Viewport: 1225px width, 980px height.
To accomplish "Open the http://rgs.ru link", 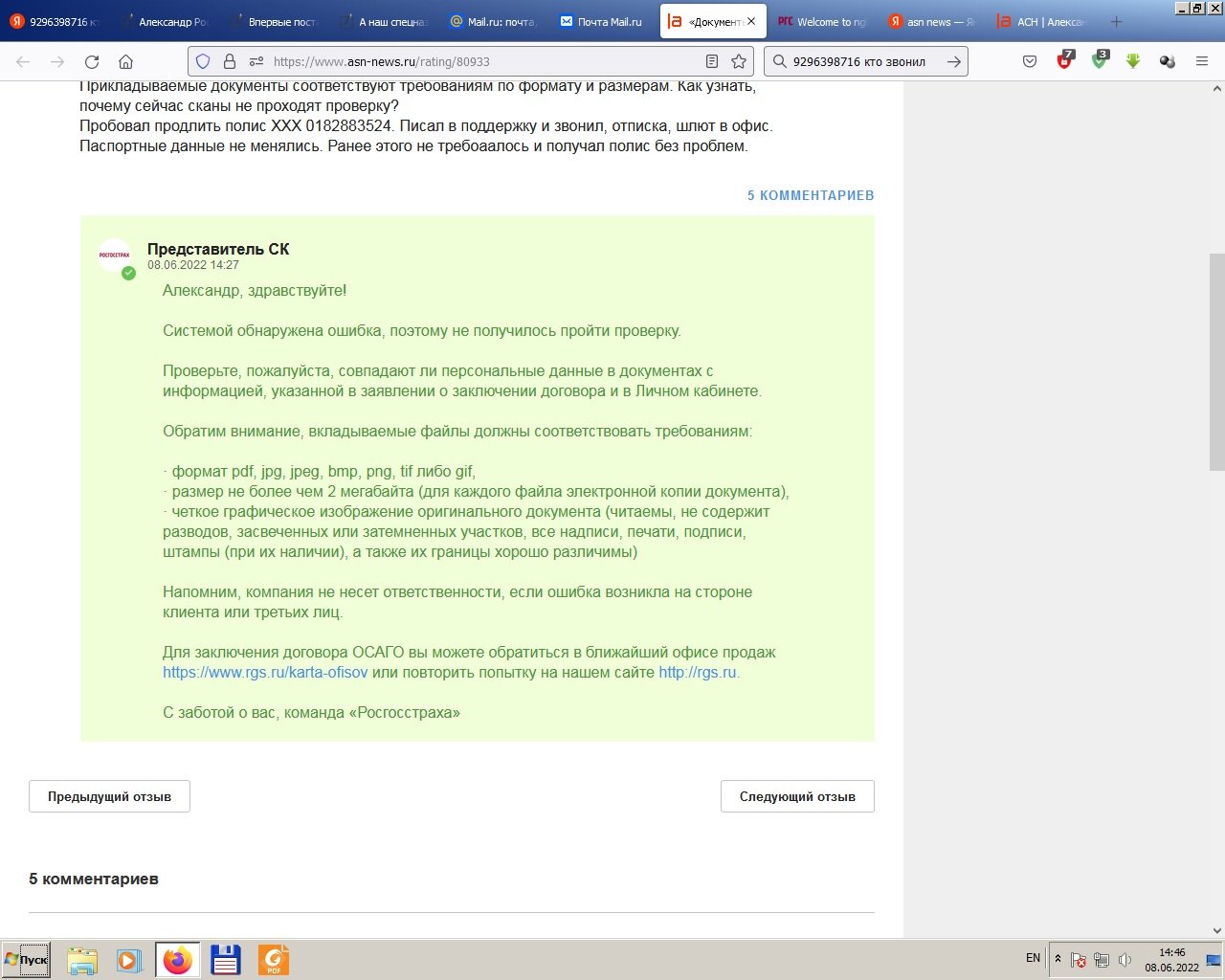I will 698,672.
